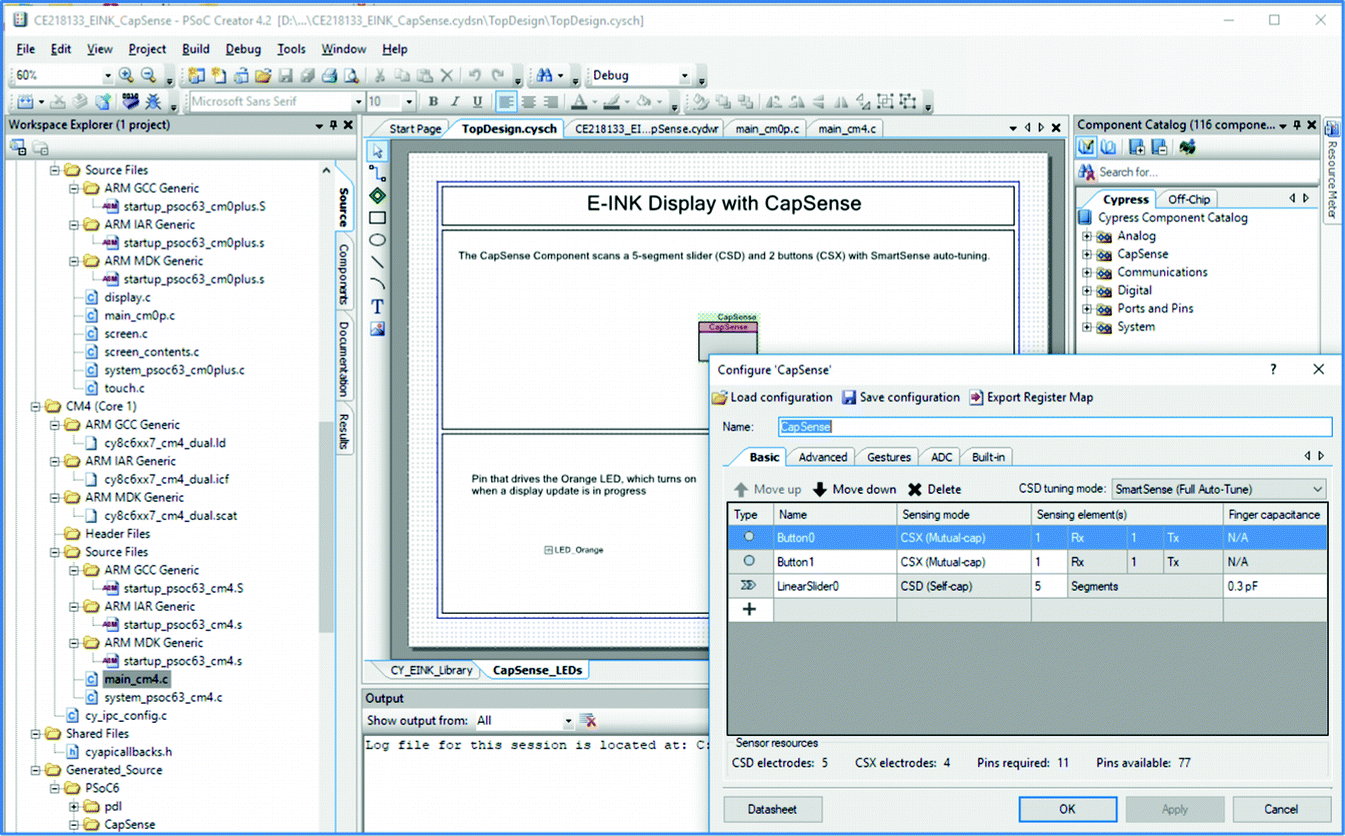Click the Cut scissors icon
The width and height of the screenshot is (1345, 836).
(x=379, y=76)
